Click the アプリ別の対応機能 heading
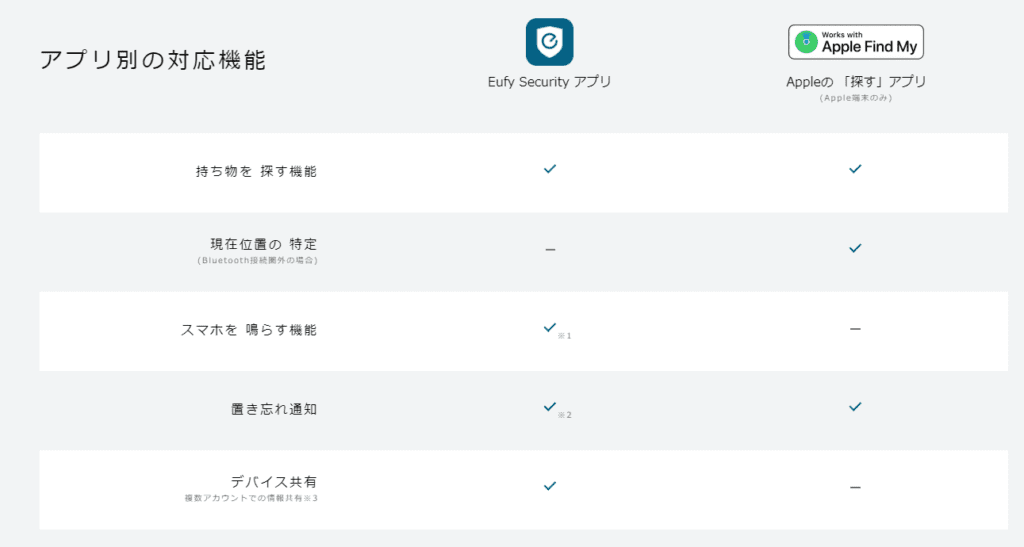The image size is (1024, 547). (153, 60)
